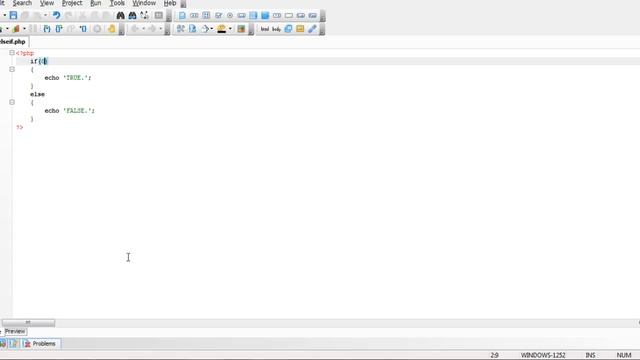Switch to the Preview tab
640x360 pixels.
[x=15, y=331]
